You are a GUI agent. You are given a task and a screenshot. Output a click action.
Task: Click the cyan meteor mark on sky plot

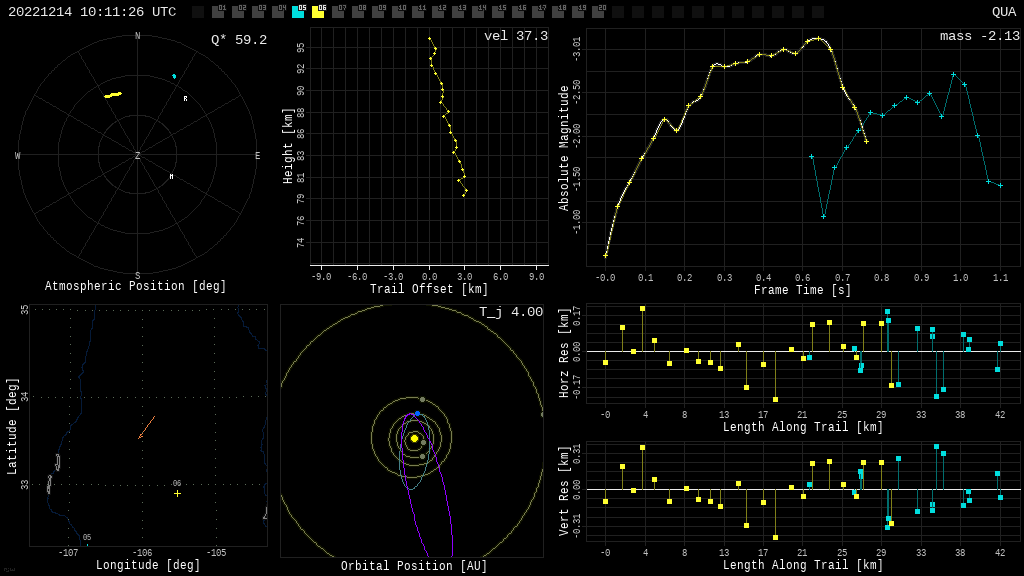point(174,76)
